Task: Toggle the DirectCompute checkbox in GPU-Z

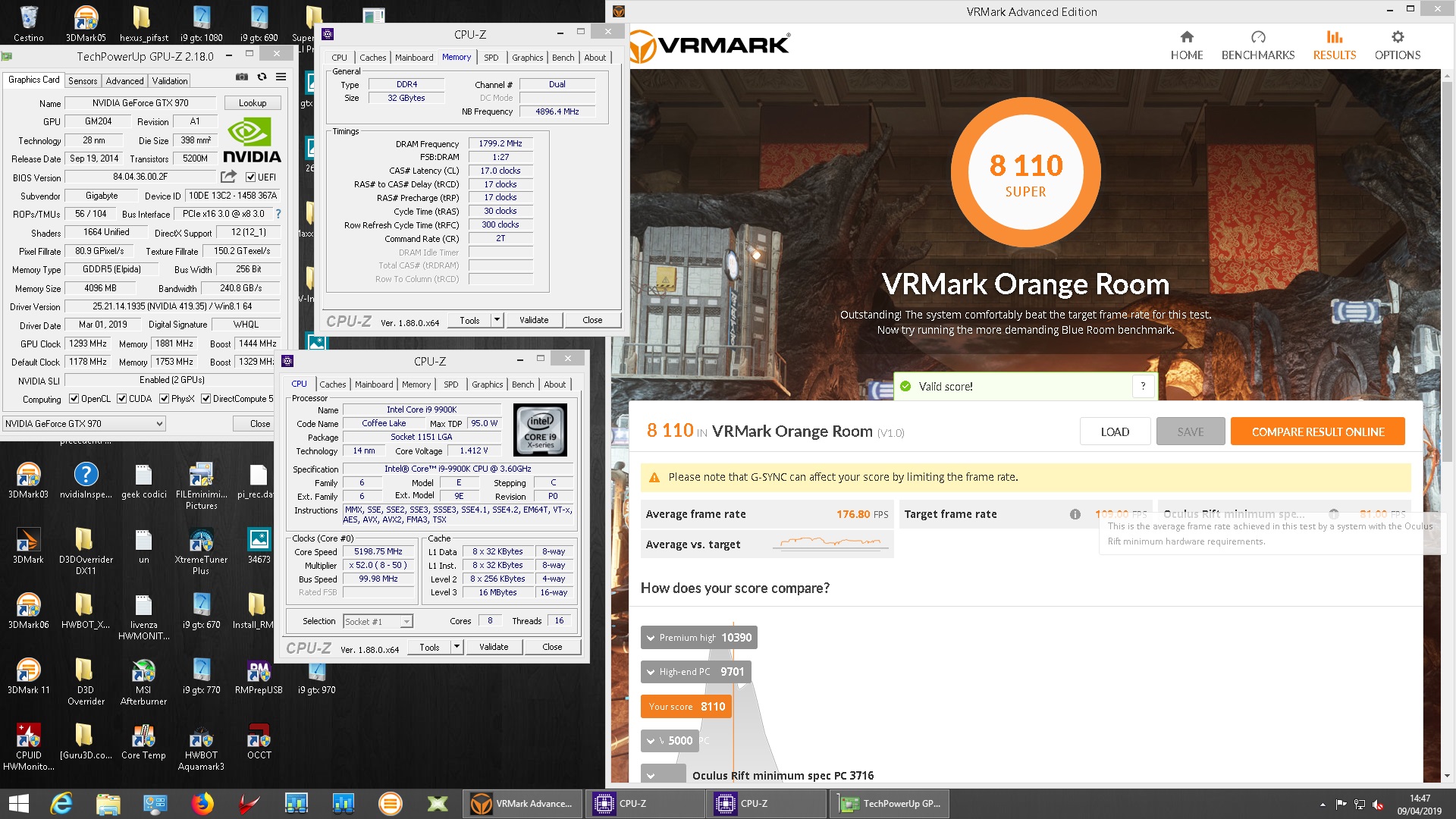Action: [x=206, y=399]
